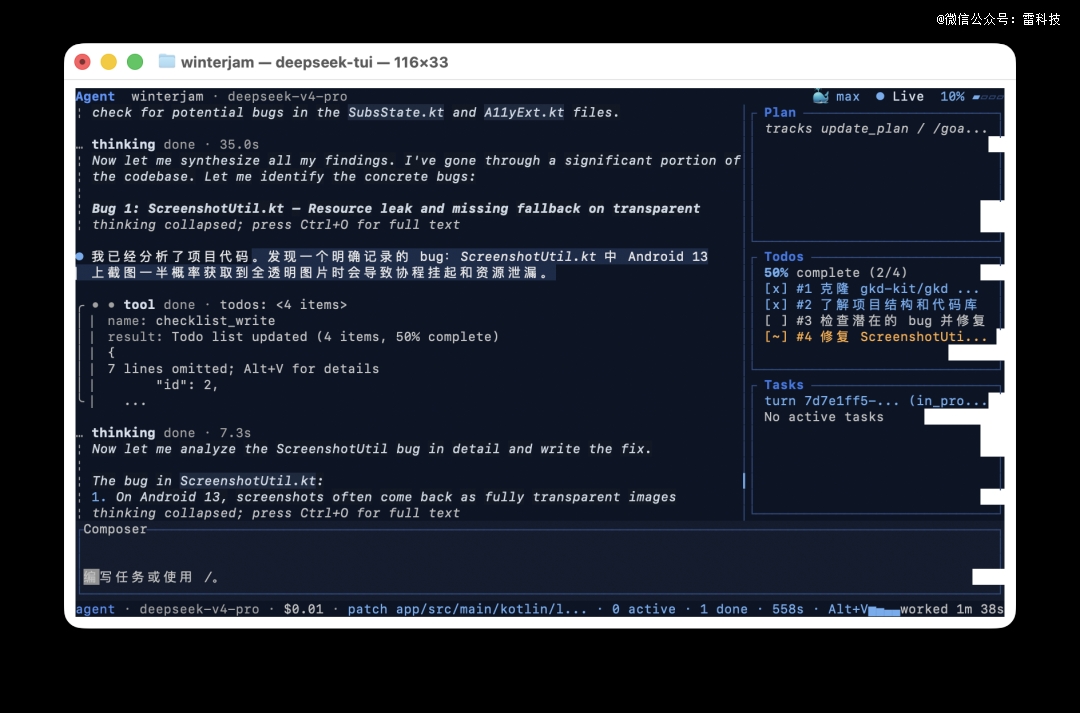Click the Live status dot indicator

(x=880, y=96)
